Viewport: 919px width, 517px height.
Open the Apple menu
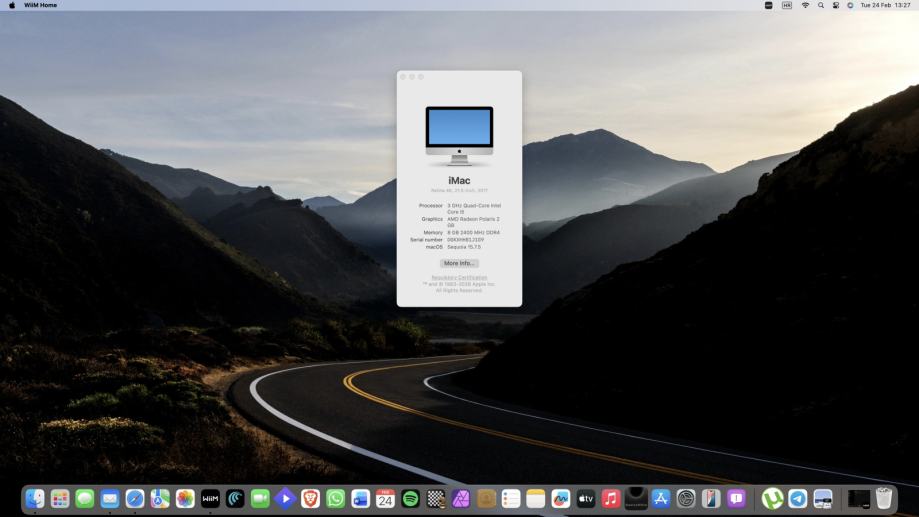pos(12,5)
